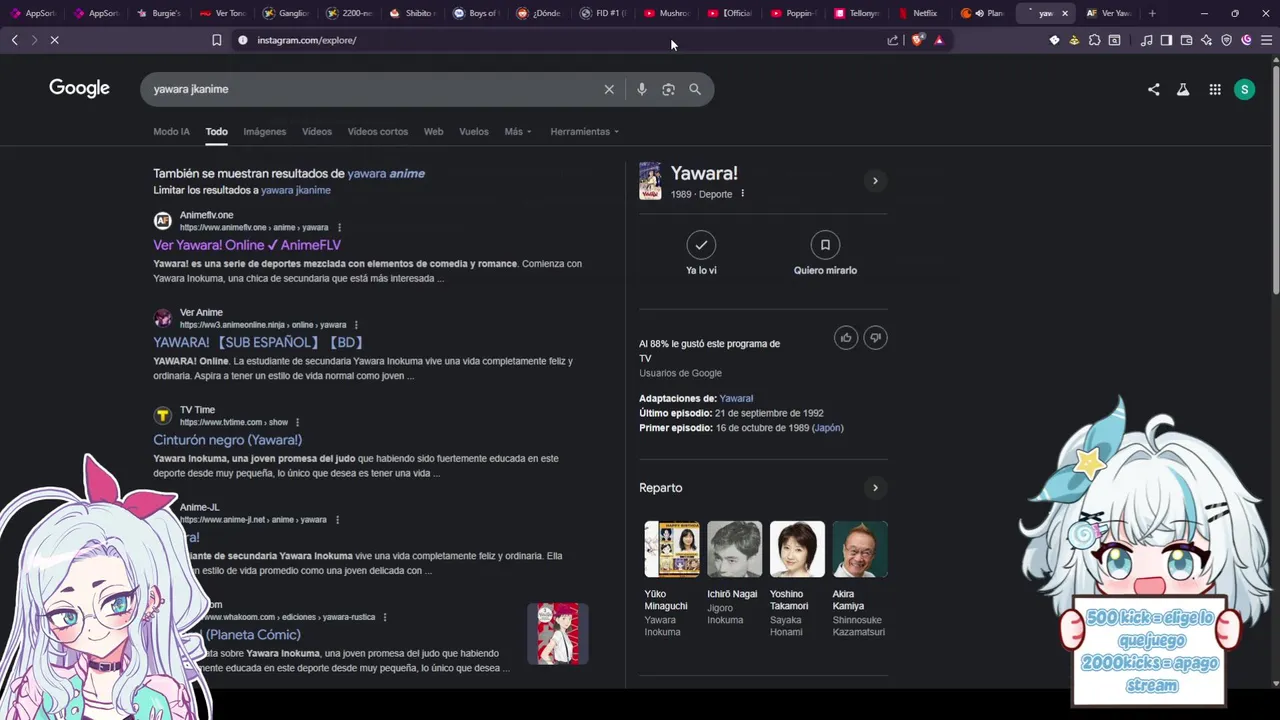Image resolution: width=1280 pixels, height=720 pixels.
Task: Open Ichirō Nagai cast photo
Action: click(x=734, y=549)
